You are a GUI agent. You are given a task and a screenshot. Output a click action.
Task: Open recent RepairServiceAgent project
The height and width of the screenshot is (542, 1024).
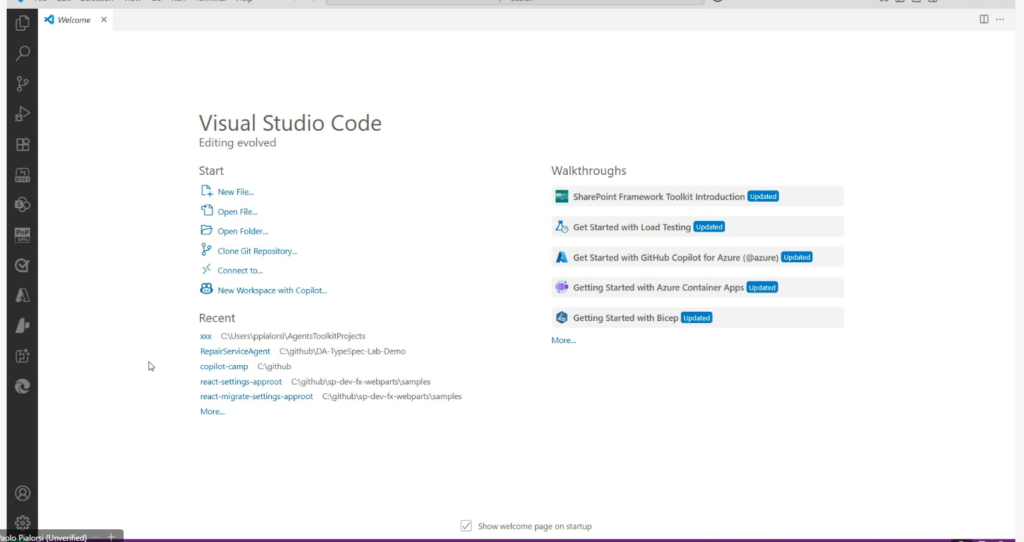234,351
